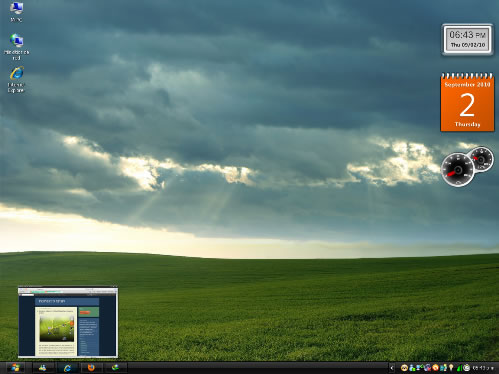Open the orange round tray icon

coord(436,368)
